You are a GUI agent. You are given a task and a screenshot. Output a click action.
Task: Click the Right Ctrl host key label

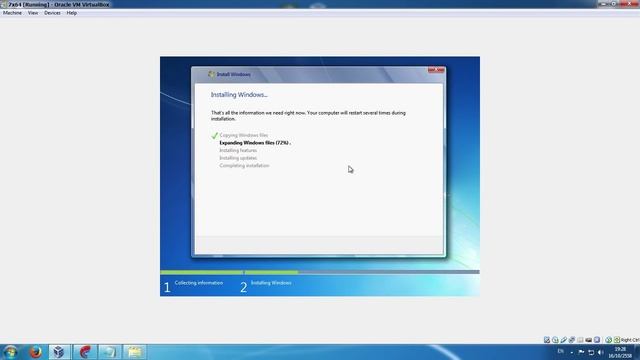point(630,340)
